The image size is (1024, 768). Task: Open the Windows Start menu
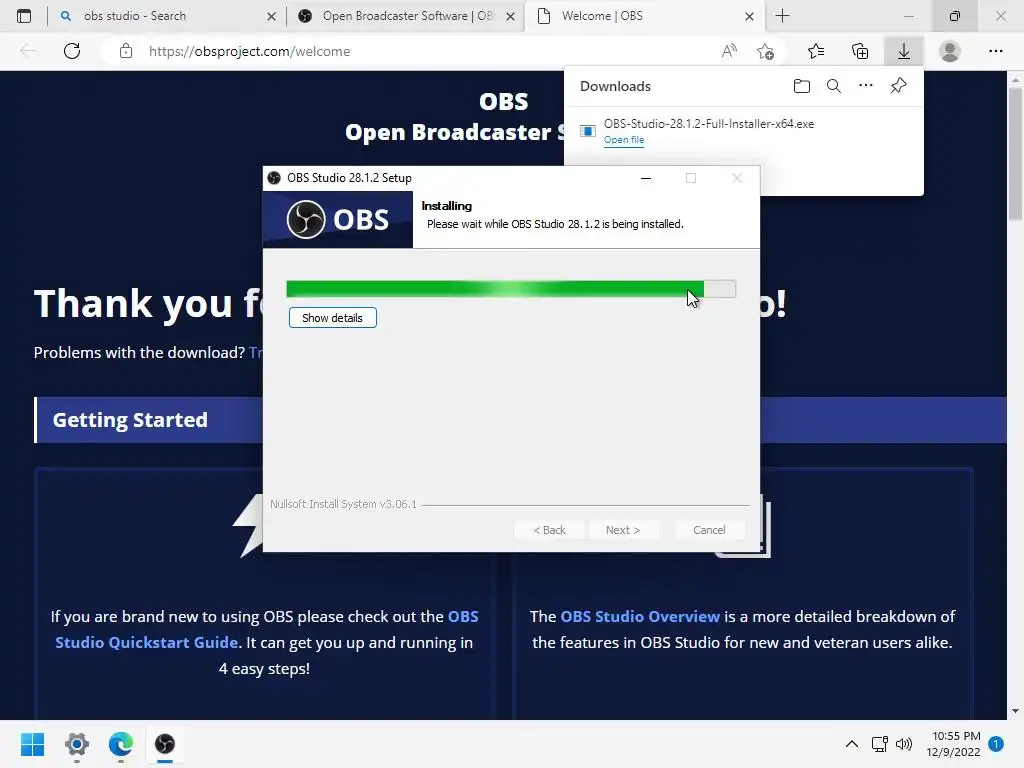pyautogui.click(x=32, y=744)
